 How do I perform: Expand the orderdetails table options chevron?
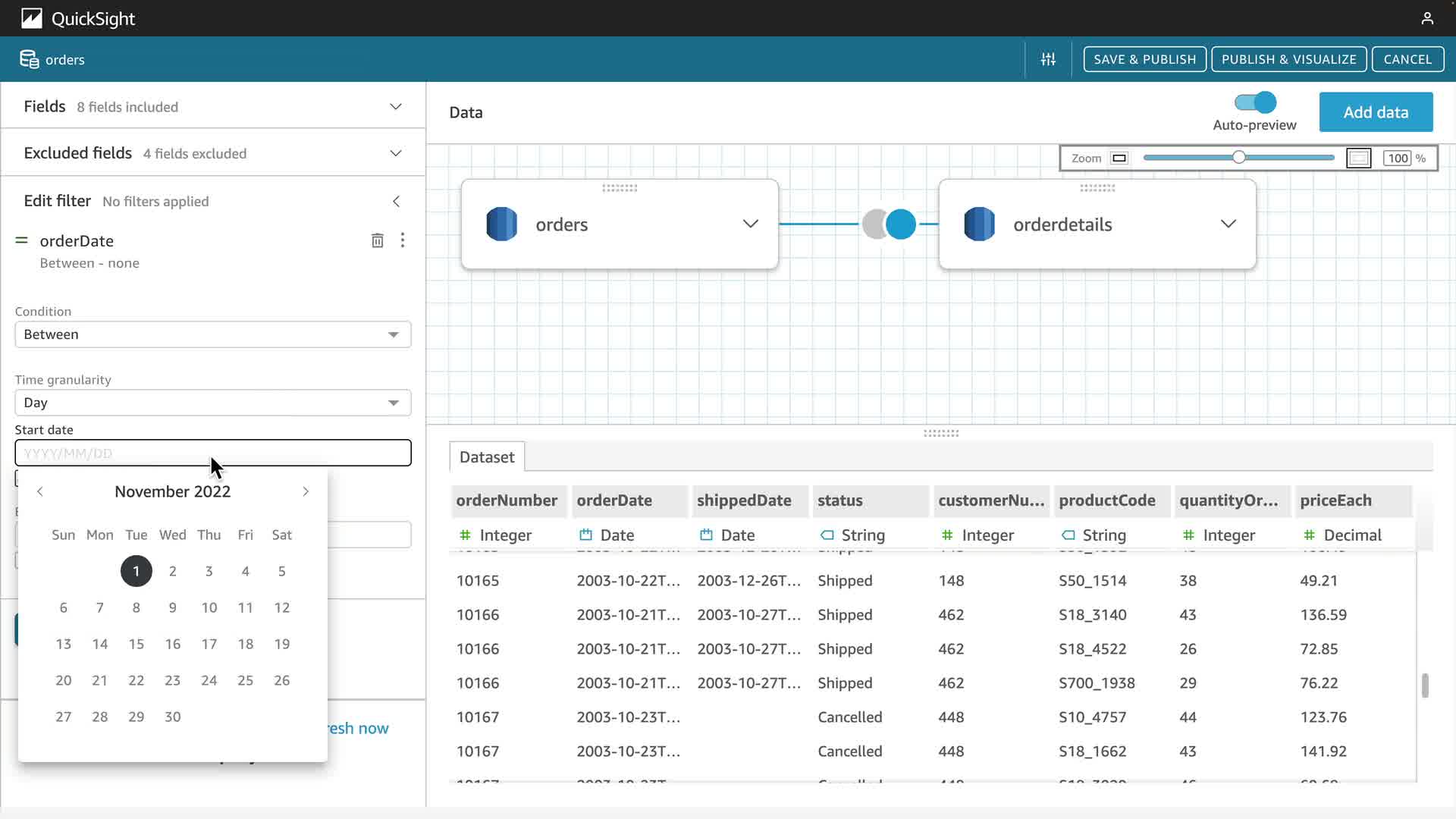pos(1228,224)
